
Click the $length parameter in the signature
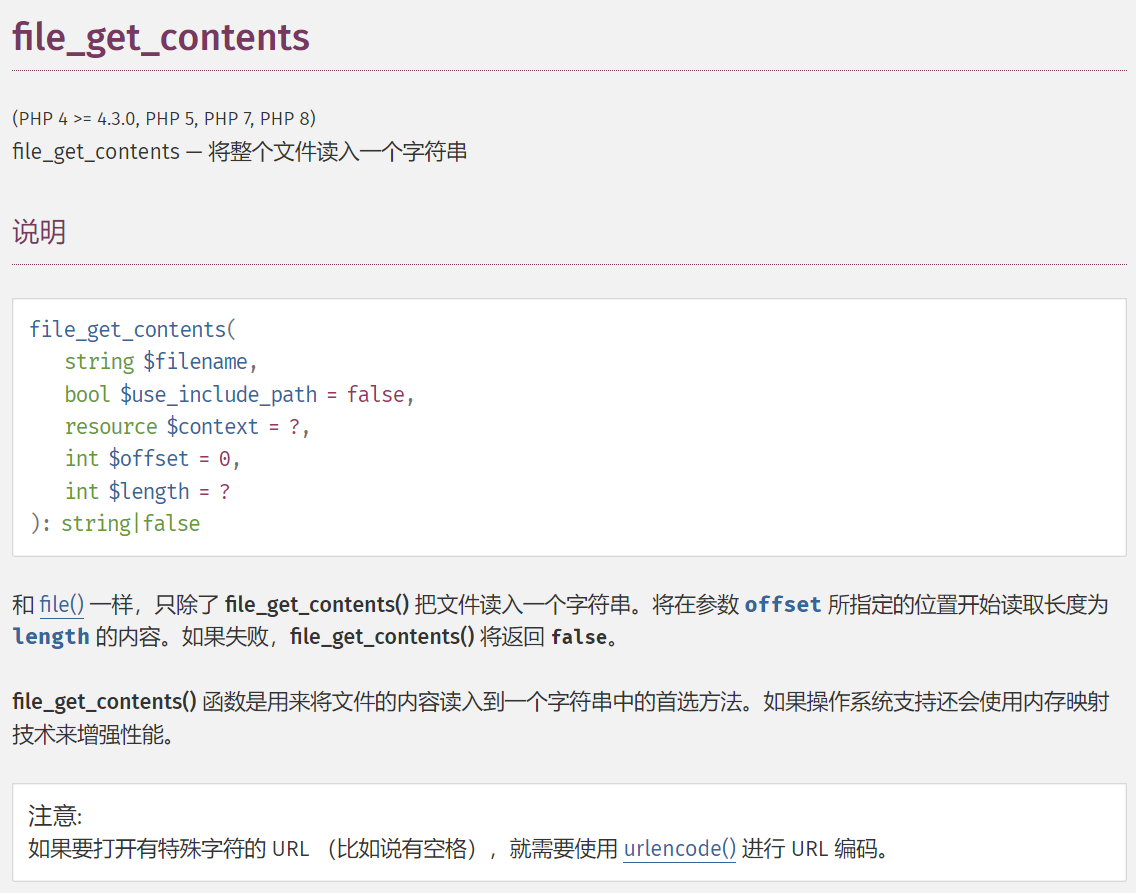click(x=148, y=492)
